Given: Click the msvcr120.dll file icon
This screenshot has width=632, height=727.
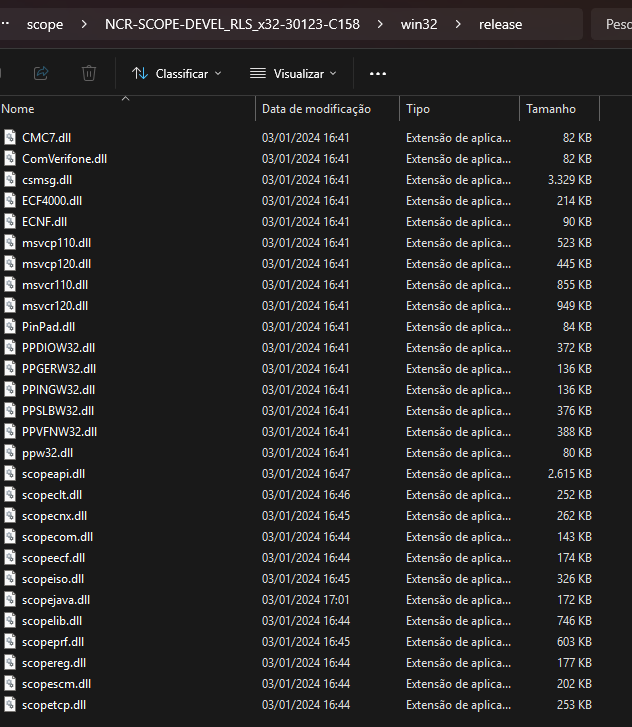Looking at the screenshot, I should tap(10, 306).
